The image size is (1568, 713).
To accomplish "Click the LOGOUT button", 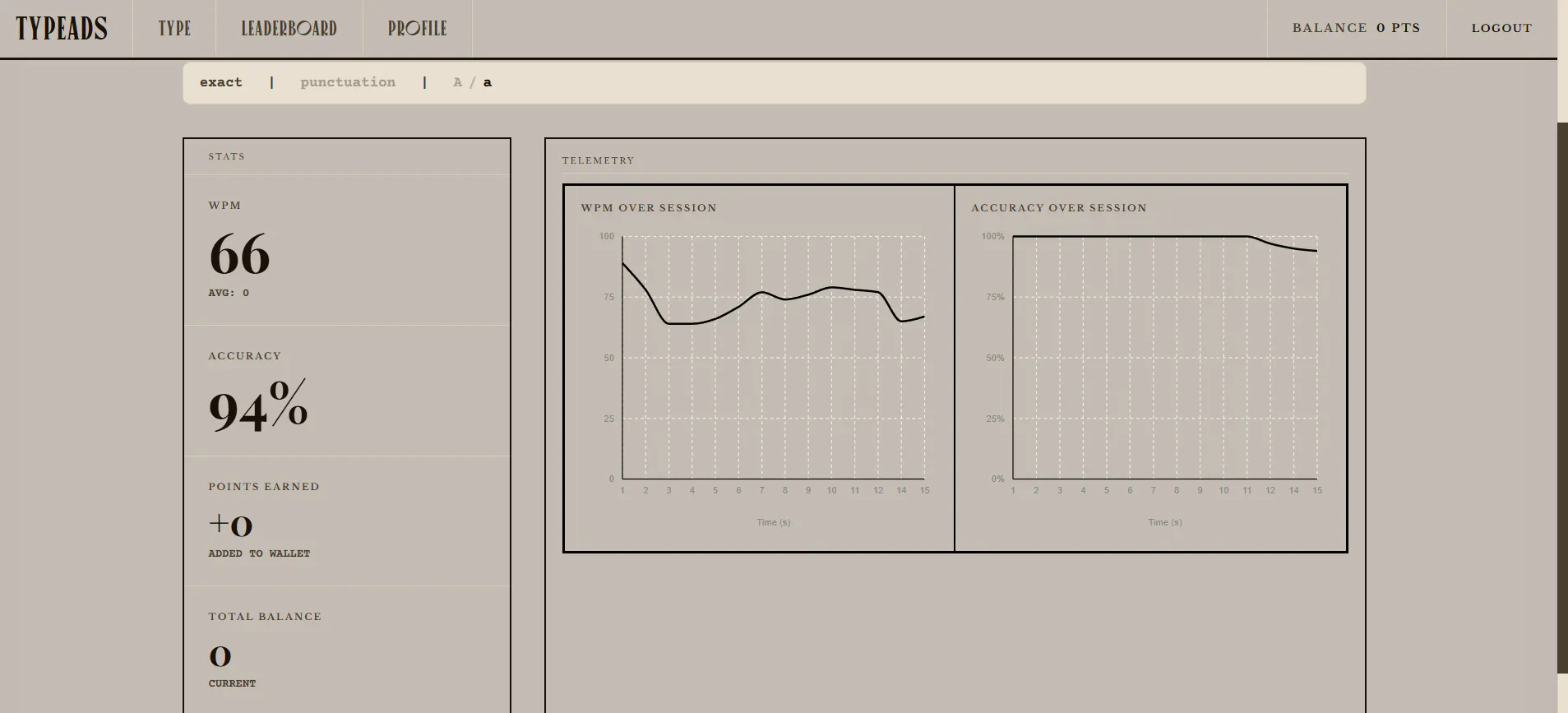I will (x=1501, y=28).
